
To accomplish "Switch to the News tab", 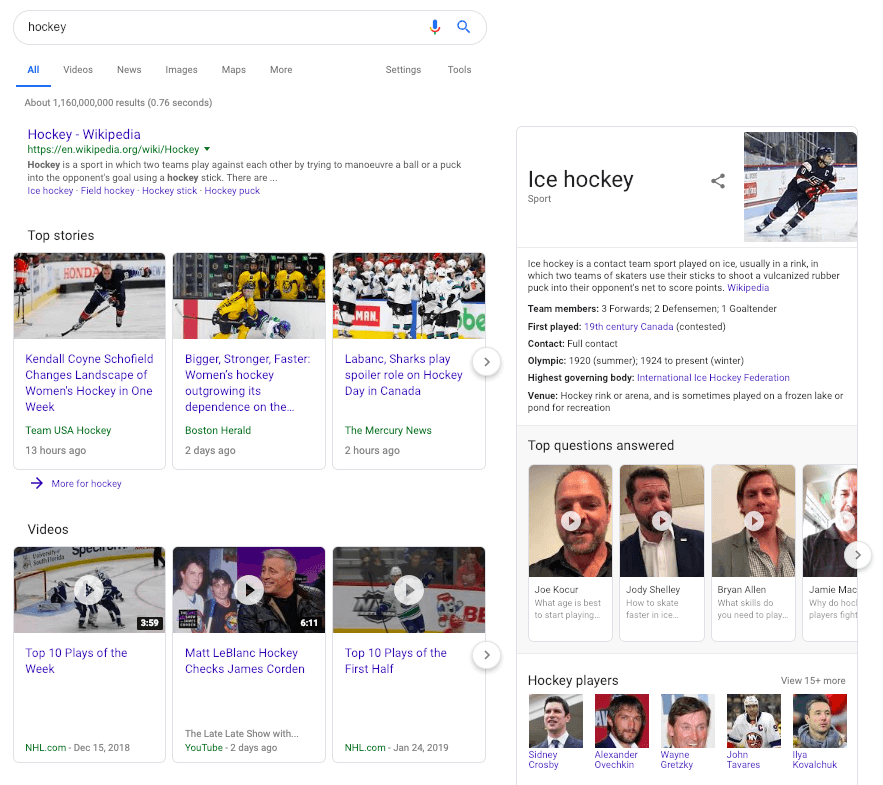I will (x=129, y=70).
